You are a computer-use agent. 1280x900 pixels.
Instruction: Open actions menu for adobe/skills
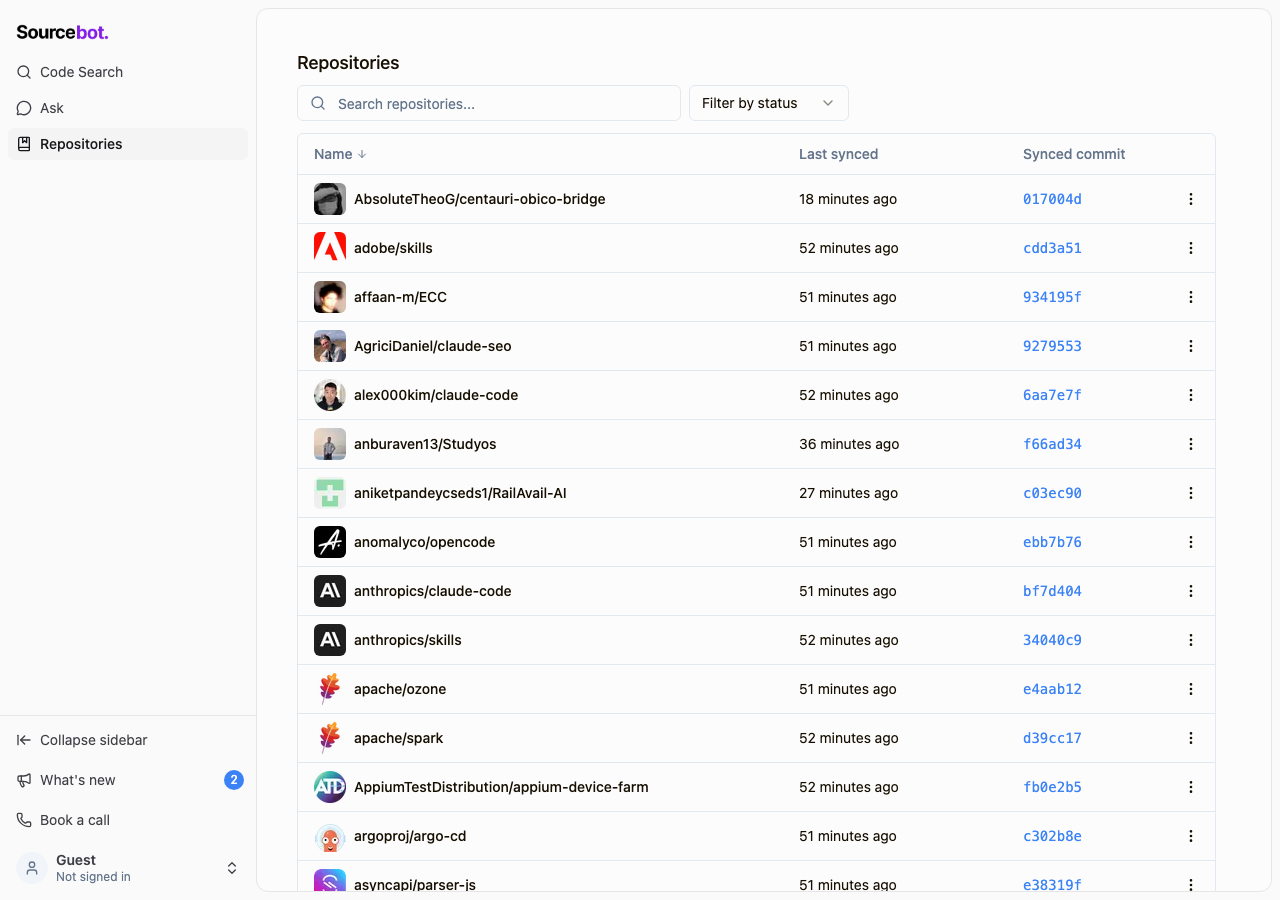1191,248
